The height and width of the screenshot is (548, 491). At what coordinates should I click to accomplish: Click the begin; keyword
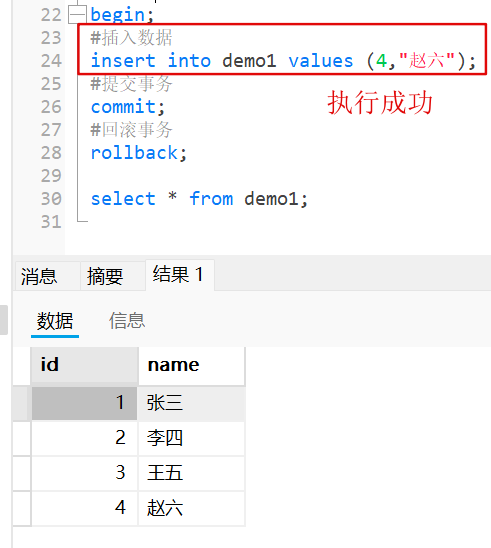(122, 15)
